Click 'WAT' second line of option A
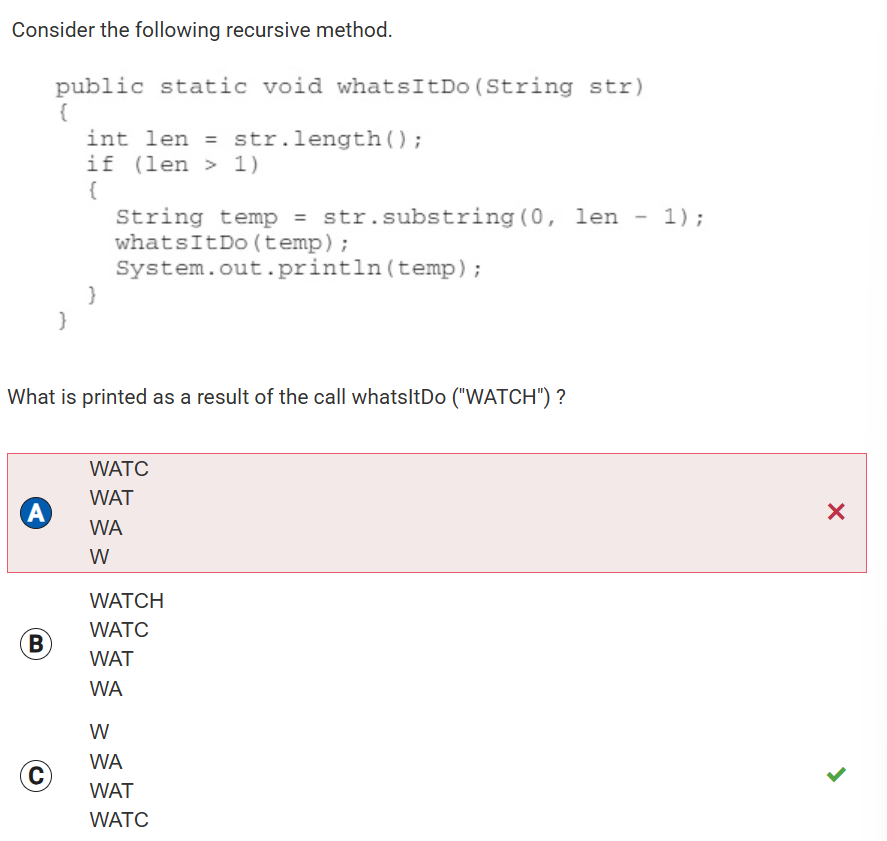This screenshot has width=887, height=841. [111, 498]
